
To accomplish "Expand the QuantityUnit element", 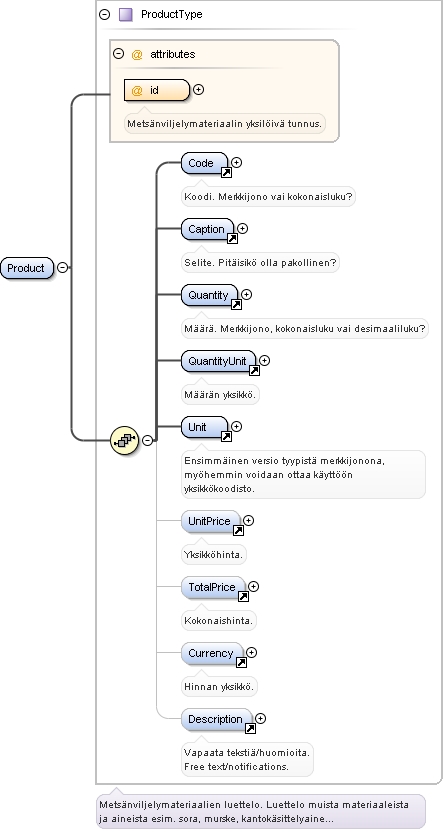I will (x=264, y=360).
